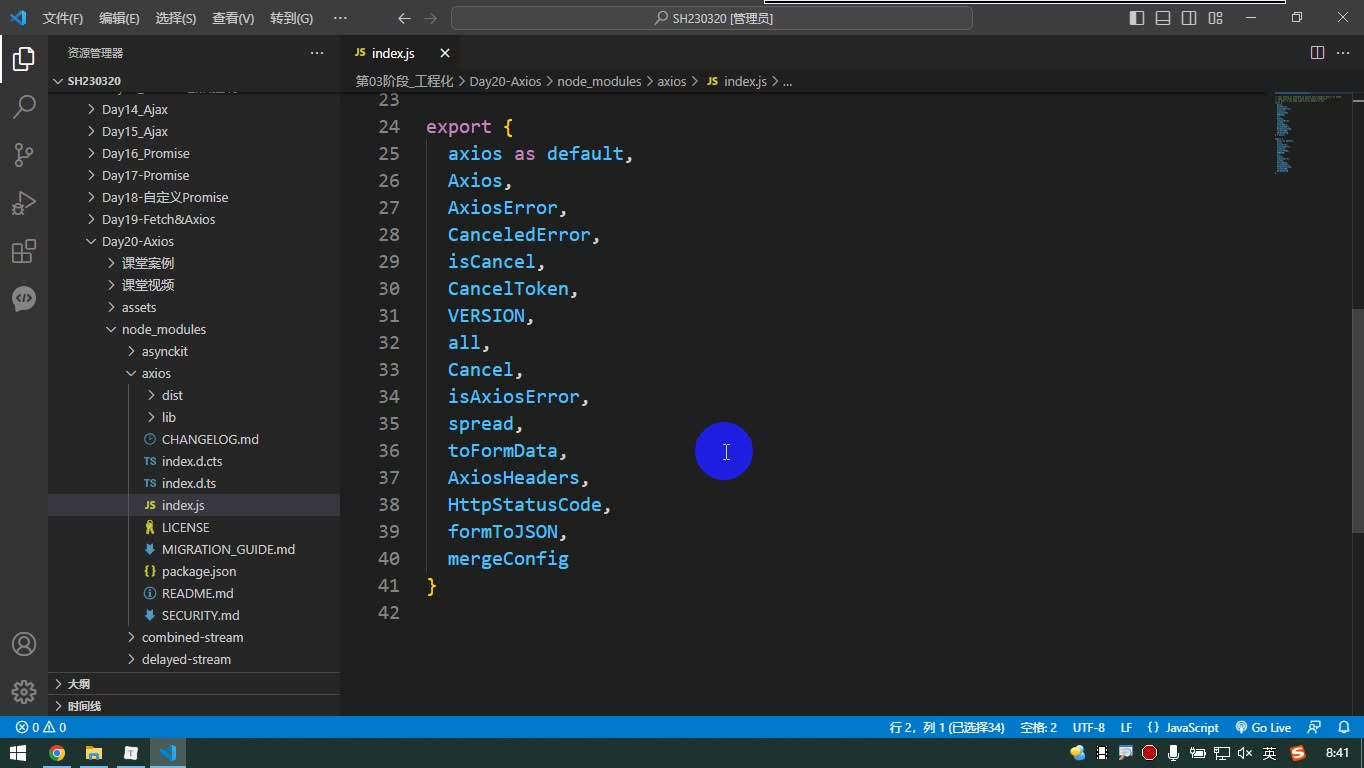This screenshot has width=1364, height=768.
Task: Open the 文件(F) menu
Action: click(x=63, y=18)
